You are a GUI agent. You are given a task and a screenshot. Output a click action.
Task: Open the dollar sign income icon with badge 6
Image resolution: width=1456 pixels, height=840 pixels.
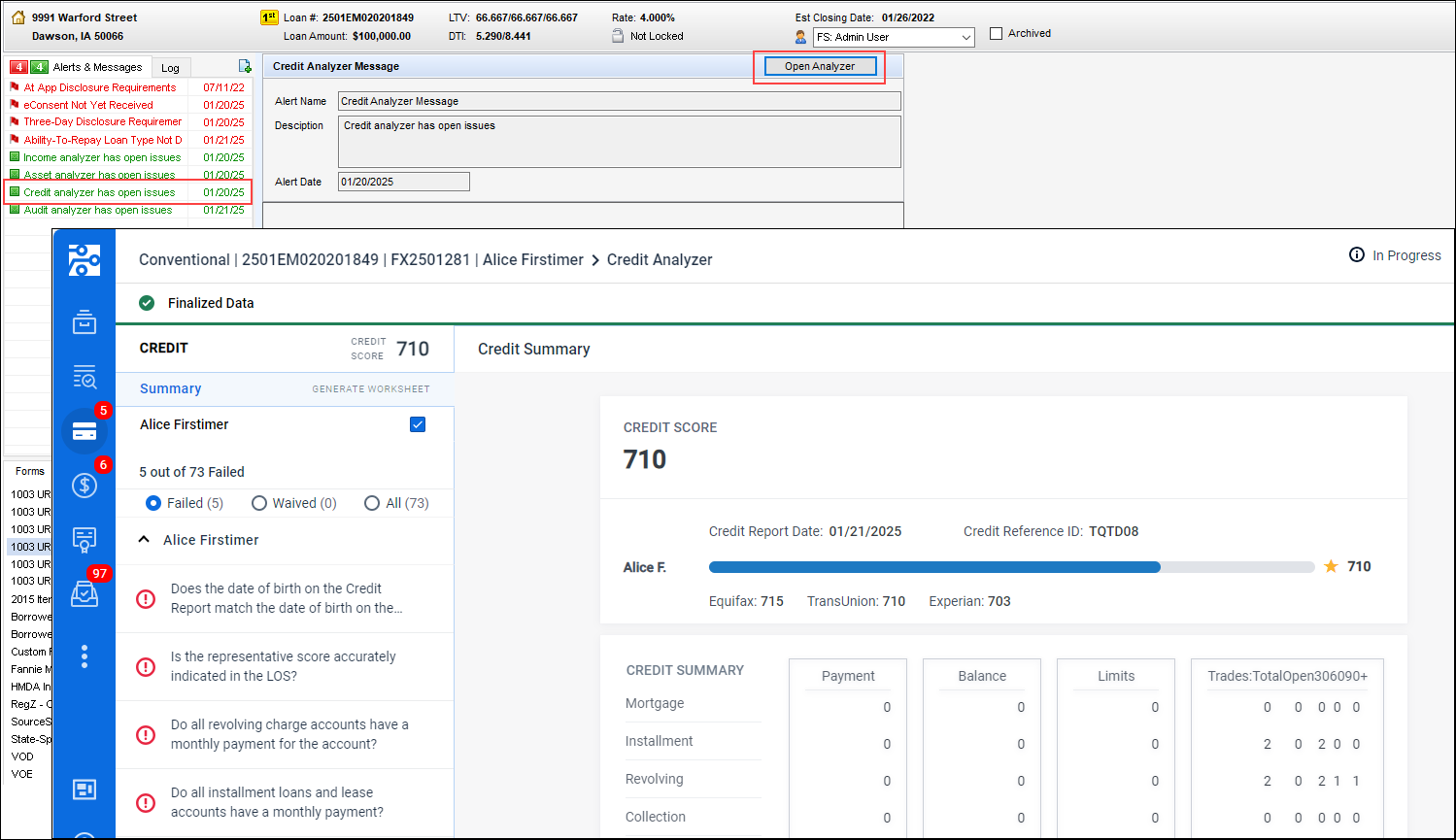pos(85,485)
